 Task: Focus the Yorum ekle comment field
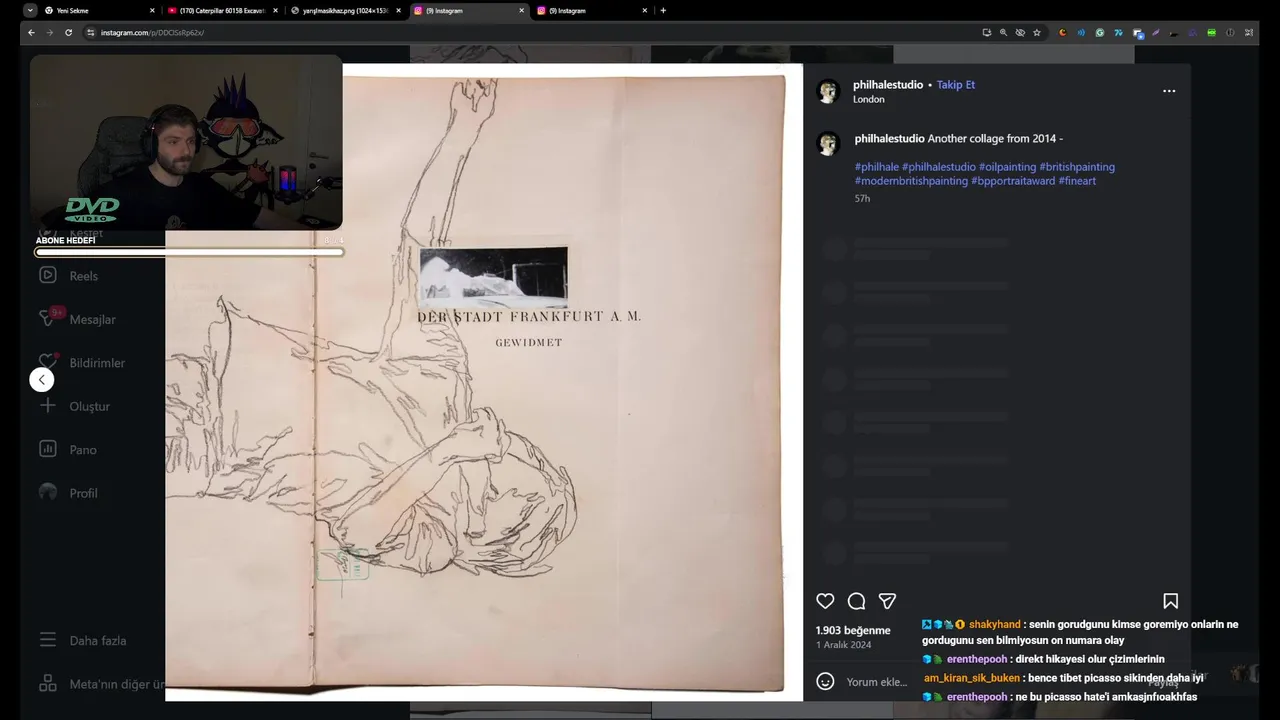[877, 682]
